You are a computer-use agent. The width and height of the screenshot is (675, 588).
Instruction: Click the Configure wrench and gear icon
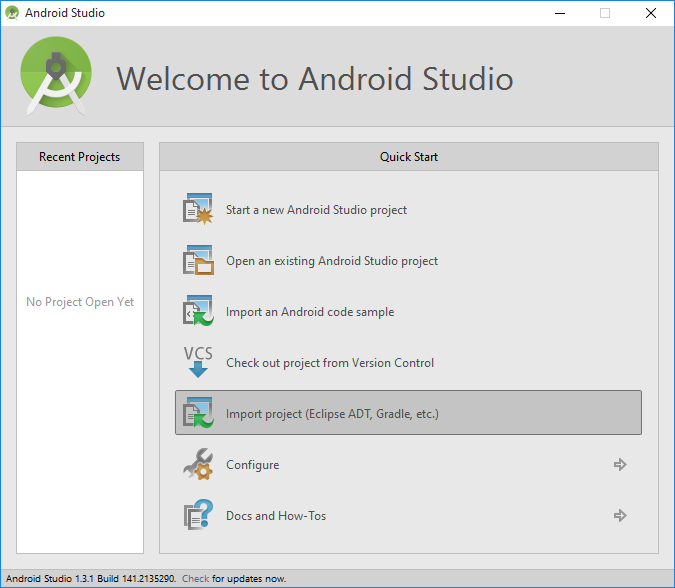(198, 464)
